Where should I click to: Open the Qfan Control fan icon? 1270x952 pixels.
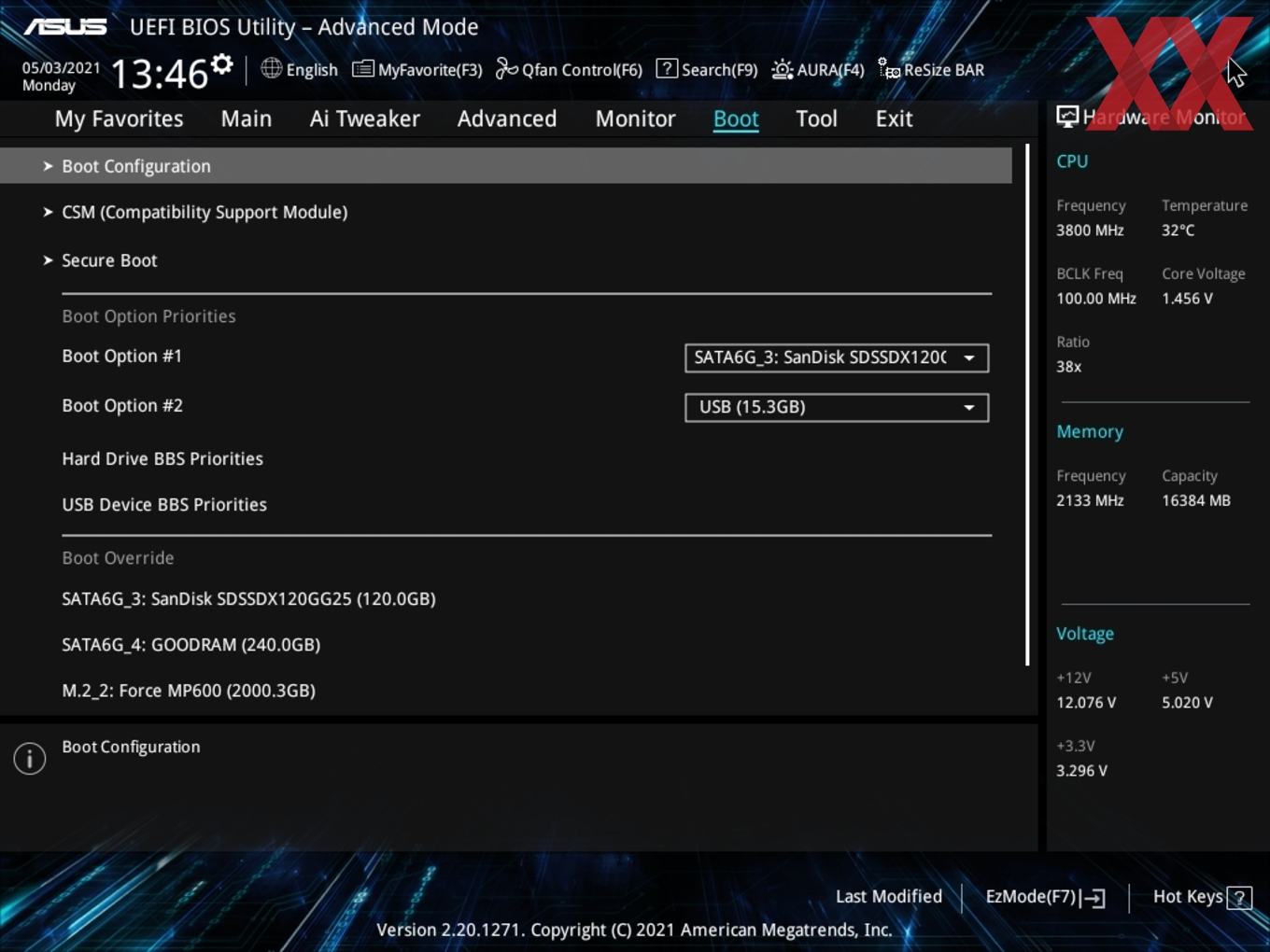[x=506, y=69]
